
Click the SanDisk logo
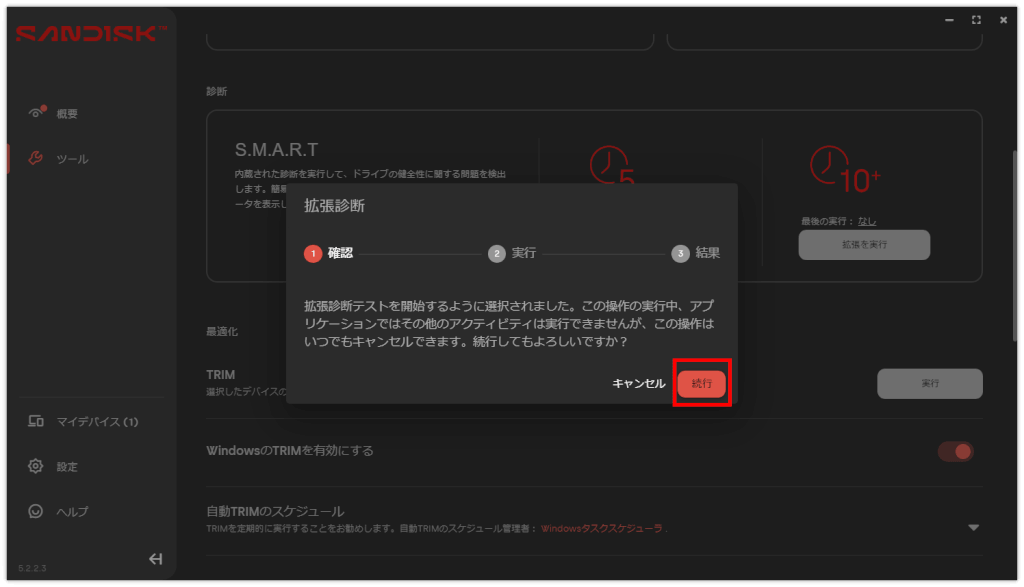pyautogui.click(x=90, y=34)
